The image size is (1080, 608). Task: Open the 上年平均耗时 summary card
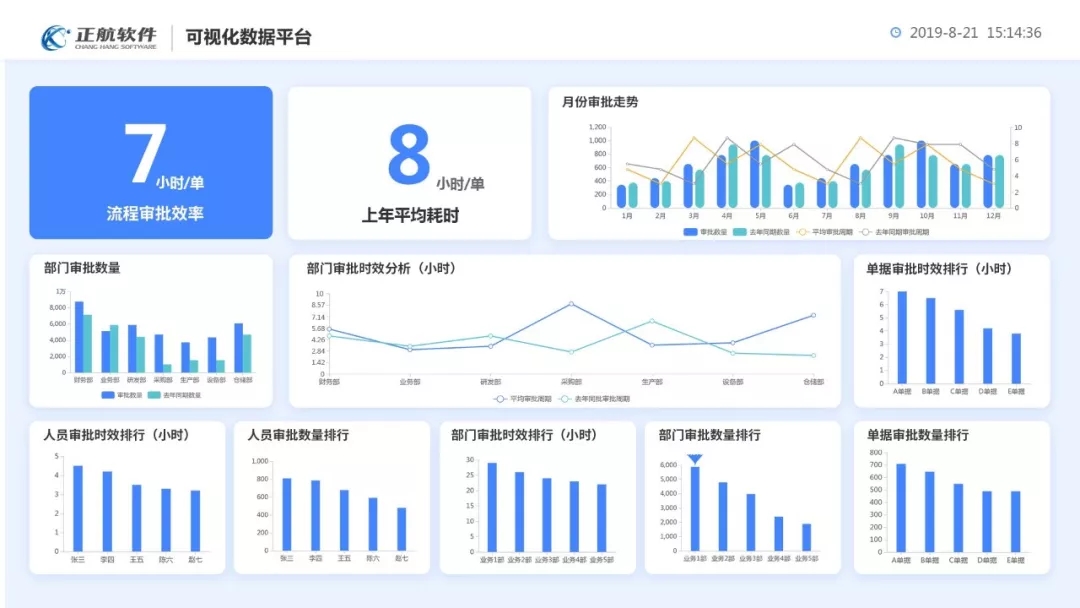(410, 163)
